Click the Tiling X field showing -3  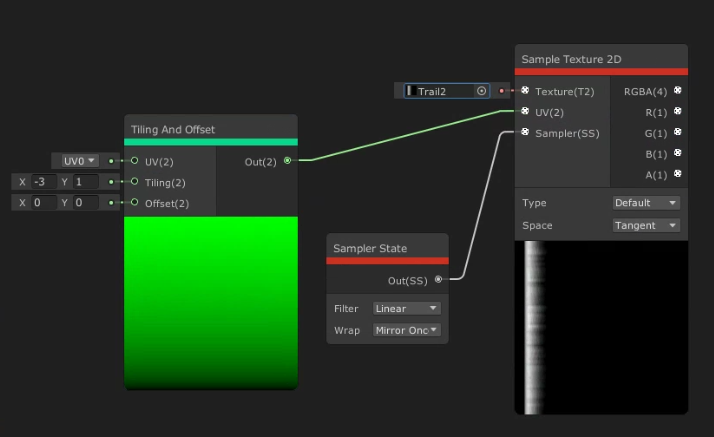tap(44, 182)
